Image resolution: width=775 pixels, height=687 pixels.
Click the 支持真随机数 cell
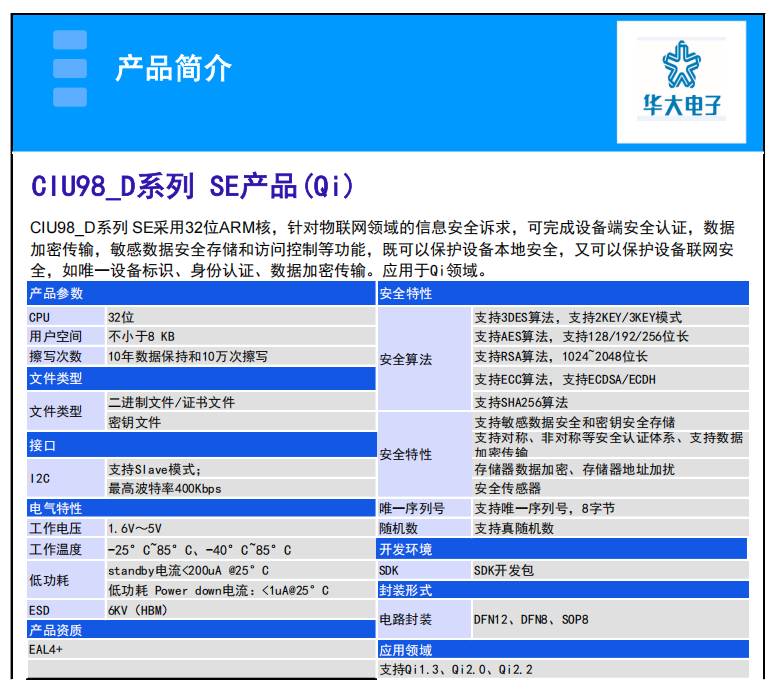pyautogui.click(x=514, y=528)
